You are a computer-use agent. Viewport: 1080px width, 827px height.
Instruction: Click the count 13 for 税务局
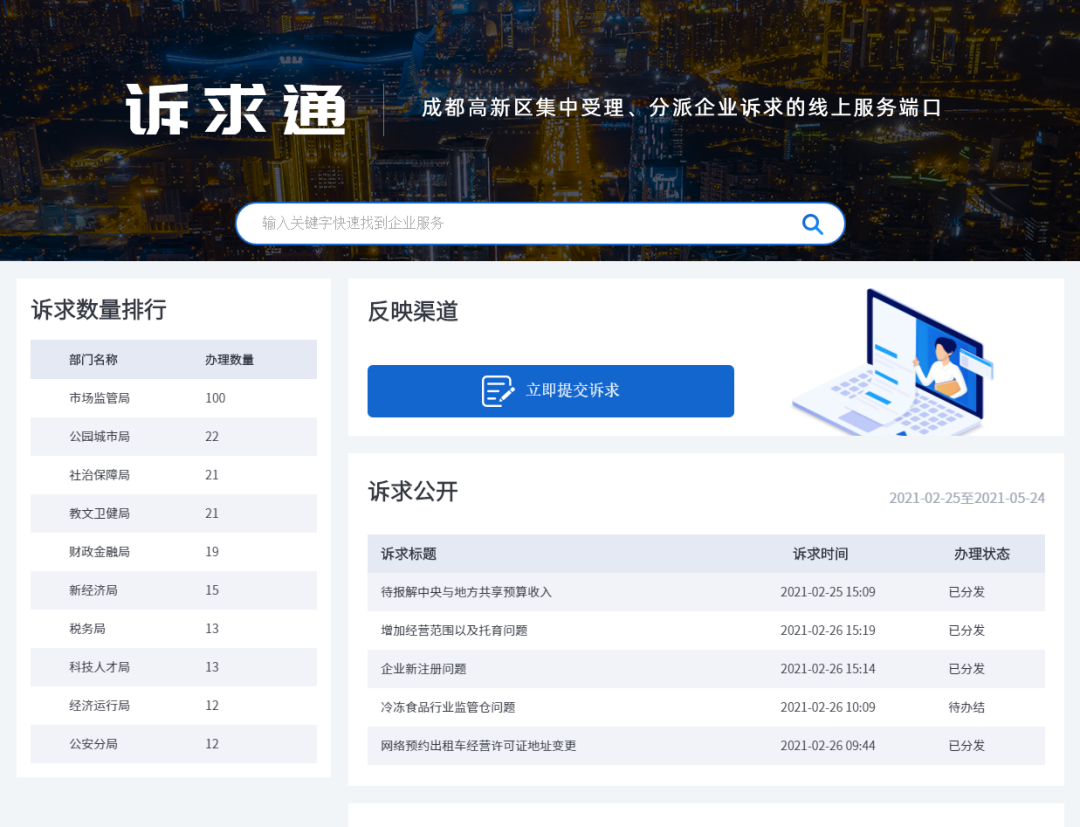point(211,629)
